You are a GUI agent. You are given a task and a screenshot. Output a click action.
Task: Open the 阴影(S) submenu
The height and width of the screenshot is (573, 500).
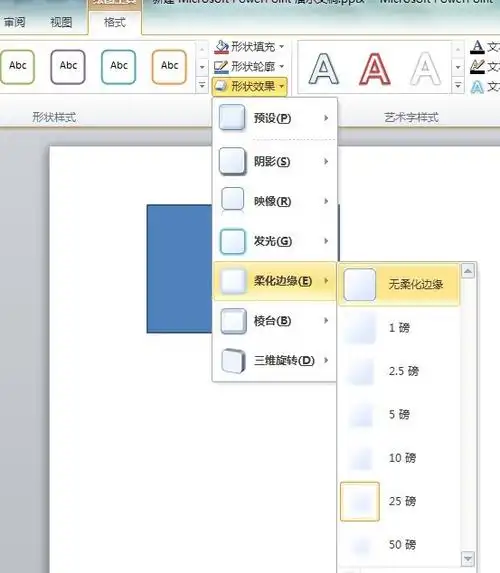point(274,161)
